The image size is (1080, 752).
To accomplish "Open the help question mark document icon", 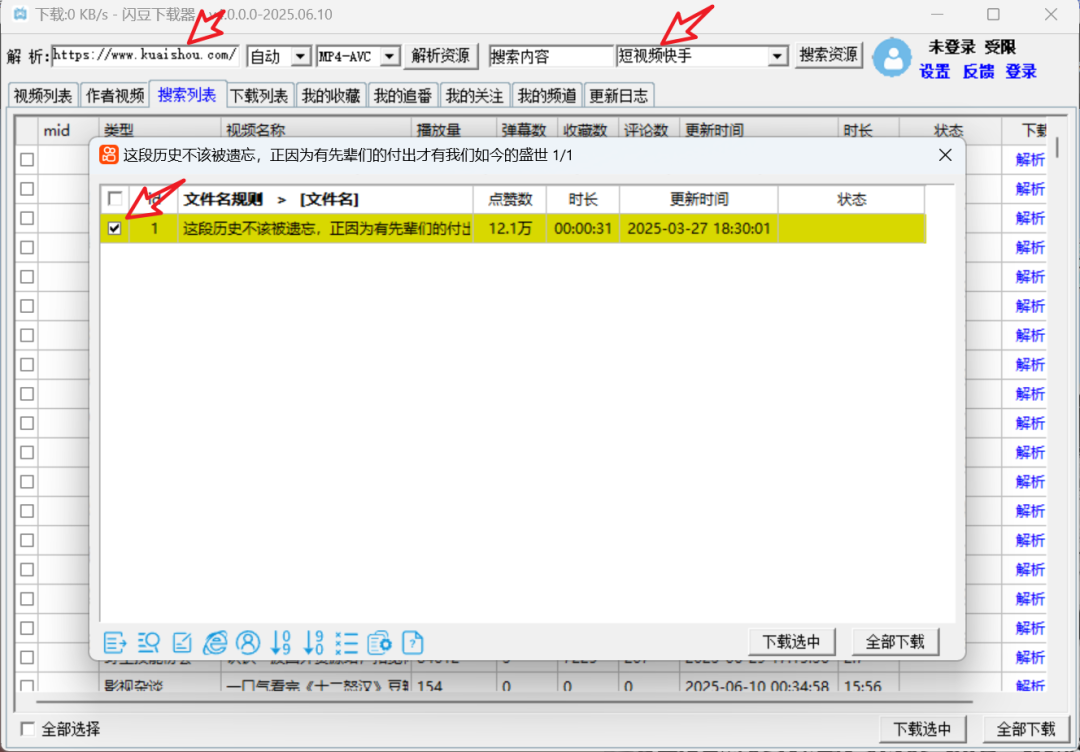I will 412,642.
